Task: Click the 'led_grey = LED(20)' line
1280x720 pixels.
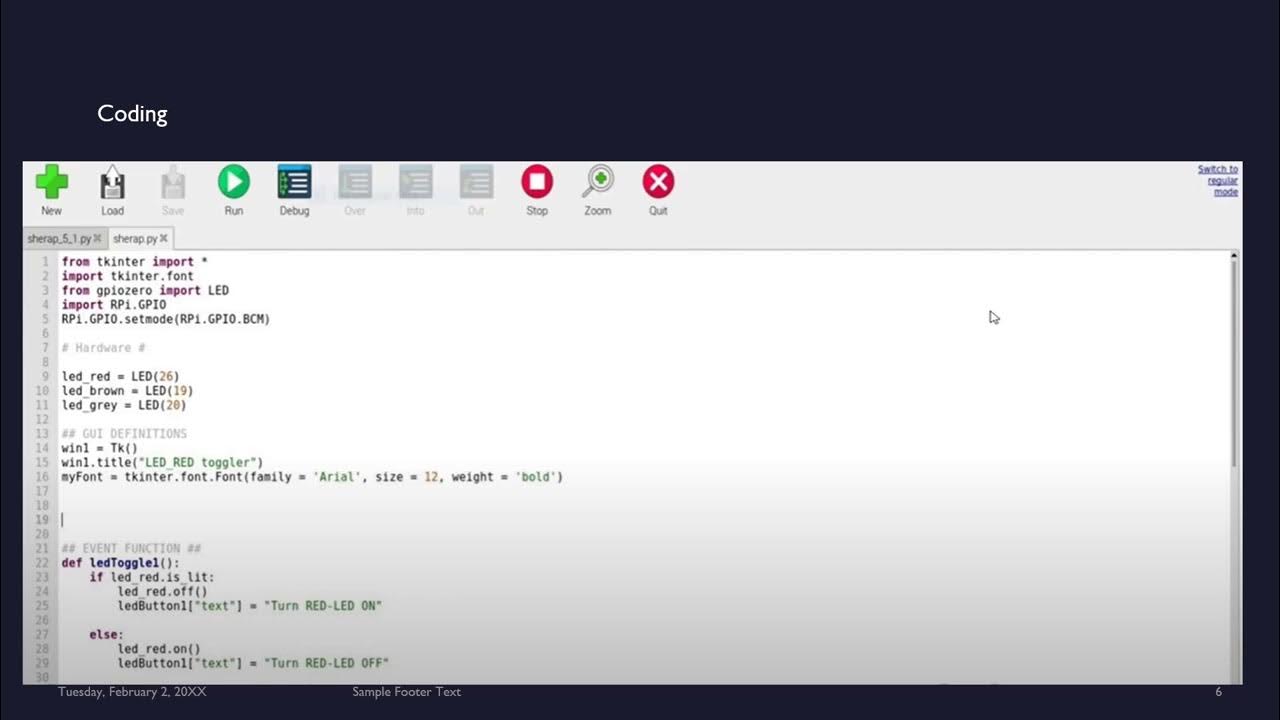Action: coord(124,405)
